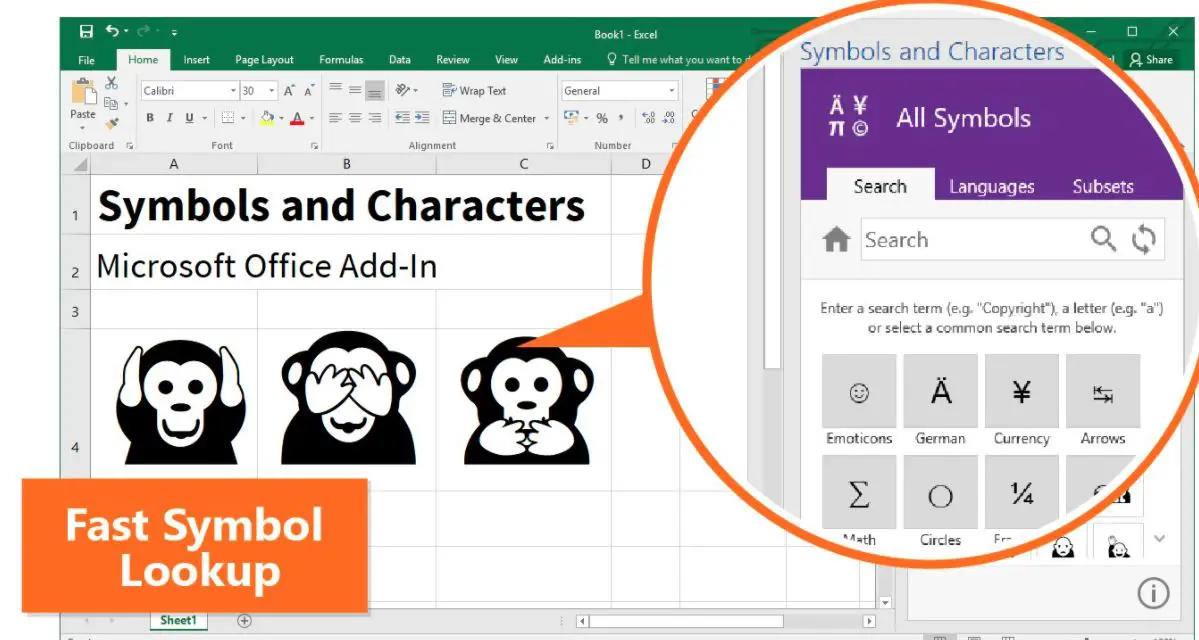The image size is (1199, 640).
Task: Click the Decrease Indent icon
Action: click(402, 118)
